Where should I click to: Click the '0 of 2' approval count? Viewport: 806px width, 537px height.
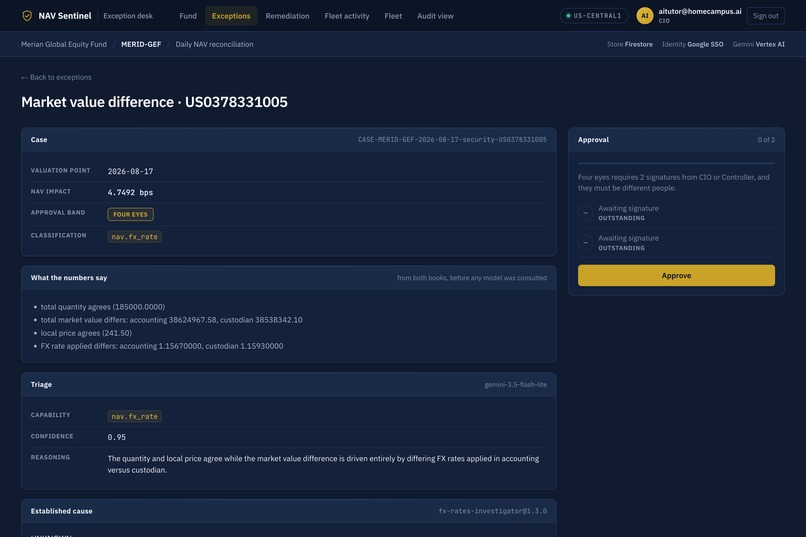click(766, 140)
